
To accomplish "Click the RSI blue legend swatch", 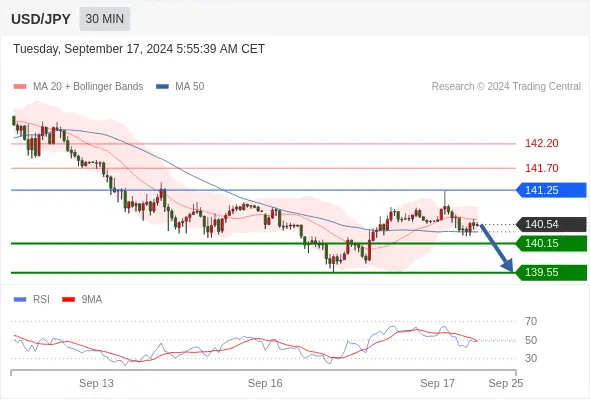I will (x=20, y=300).
